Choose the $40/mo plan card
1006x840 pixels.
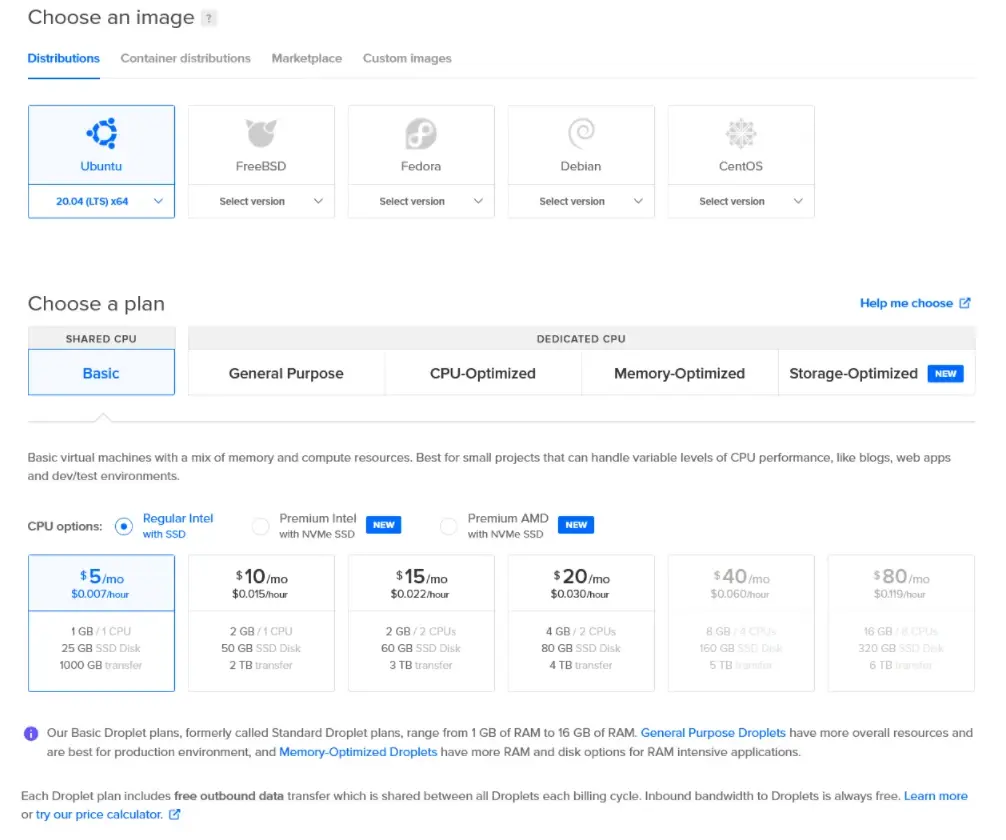pyautogui.click(x=741, y=623)
